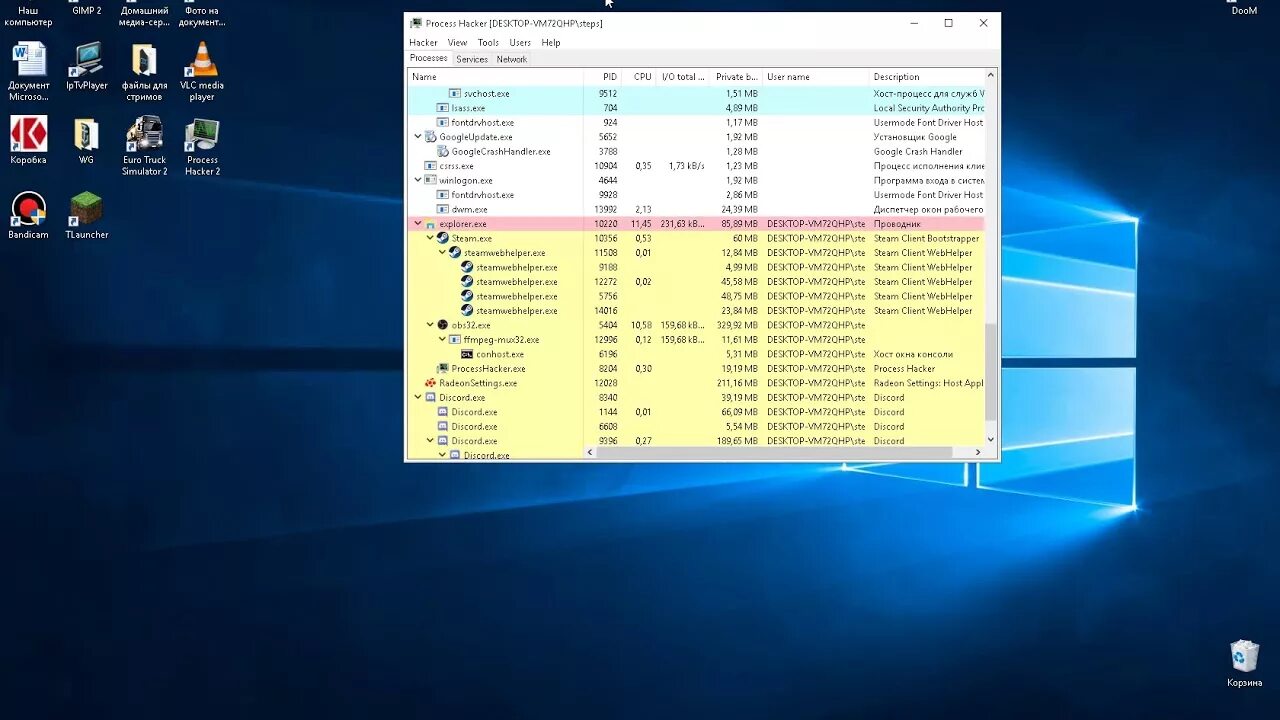Collapse the GoogleUpdate.exe tree node
This screenshot has height=720, width=1280.
pyautogui.click(x=418, y=137)
